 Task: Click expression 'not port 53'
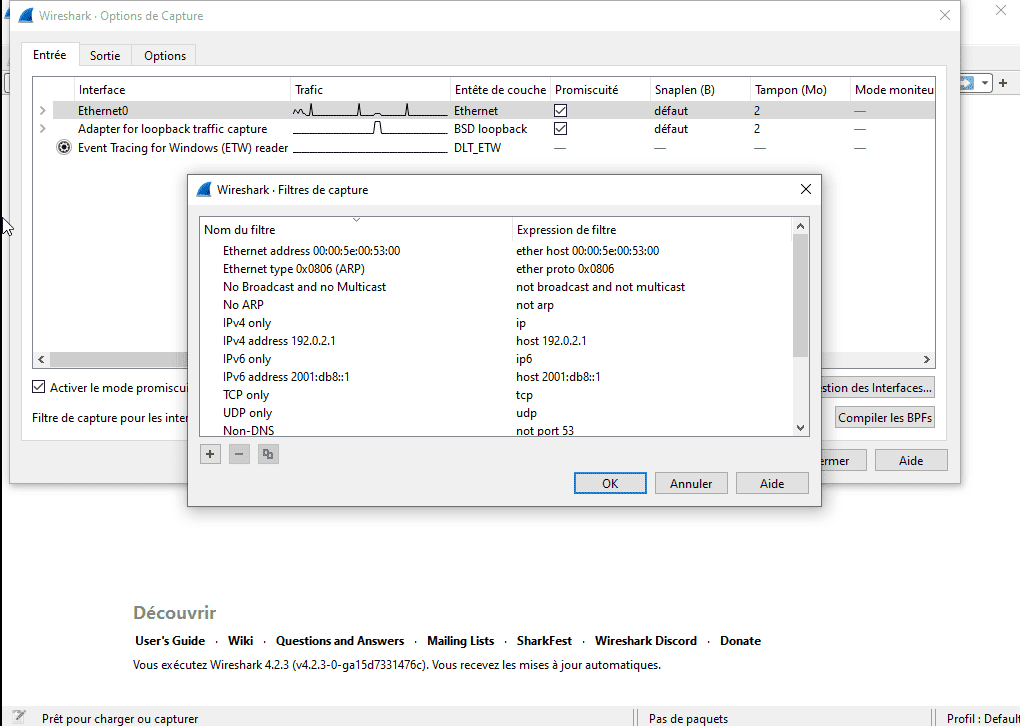(x=545, y=430)
